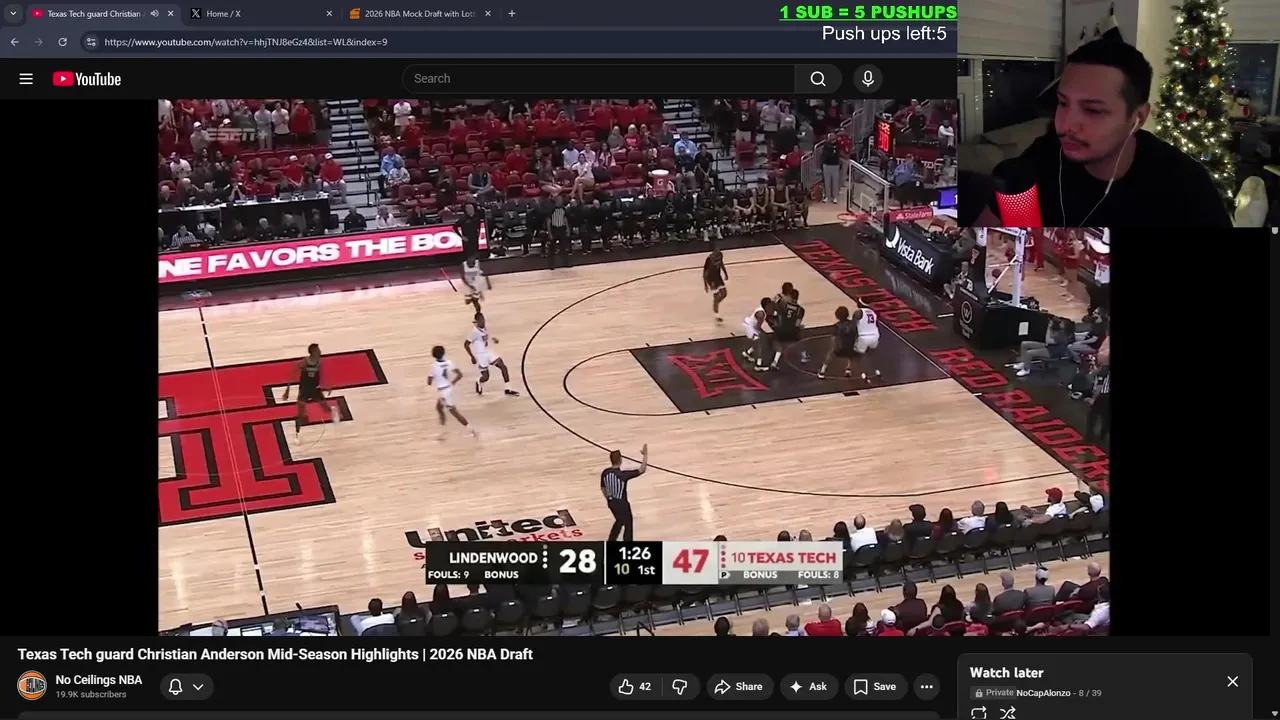1280x720 pixels.
Task: Click the Watch later panel heading
Action: point(1006,673)
